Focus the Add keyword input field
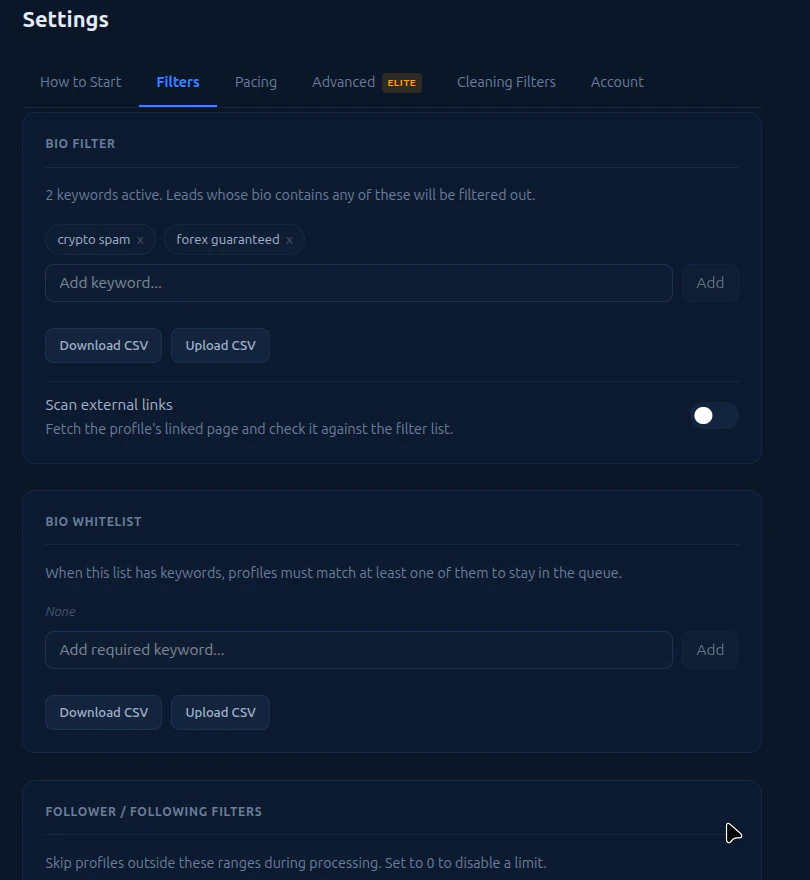The width and height of the screenshot is (810, 880). pyautogui.click(x=359, y=283)
